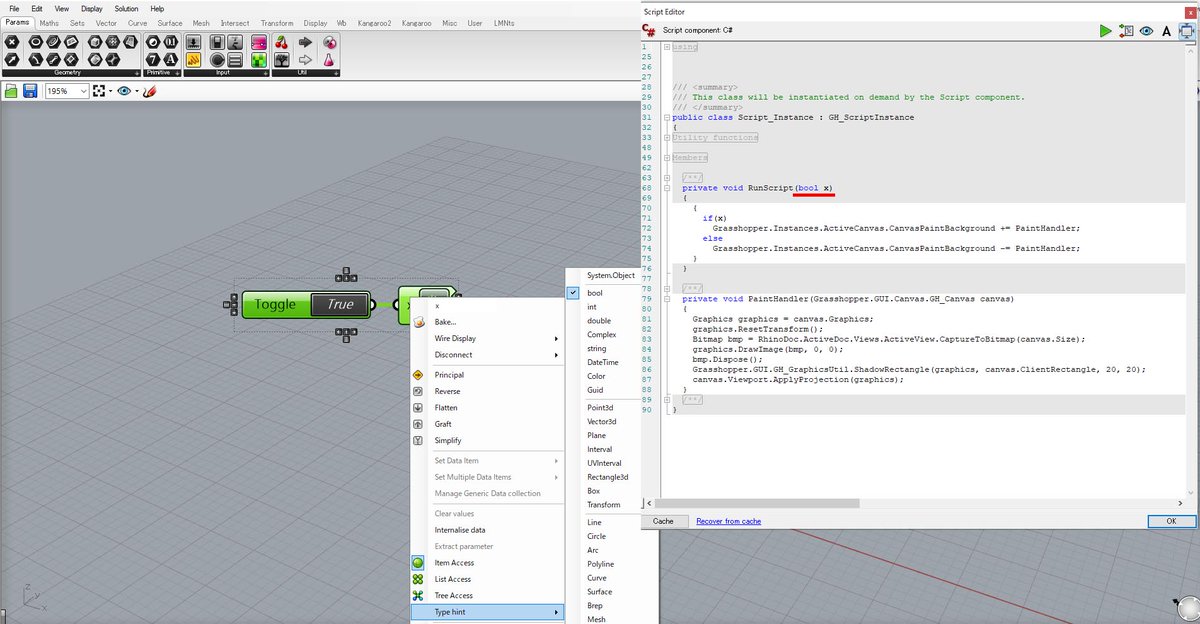Select the cherry Cluster icon in Util
This screenshot has width=1200, height=624.
tap(279, 43)
